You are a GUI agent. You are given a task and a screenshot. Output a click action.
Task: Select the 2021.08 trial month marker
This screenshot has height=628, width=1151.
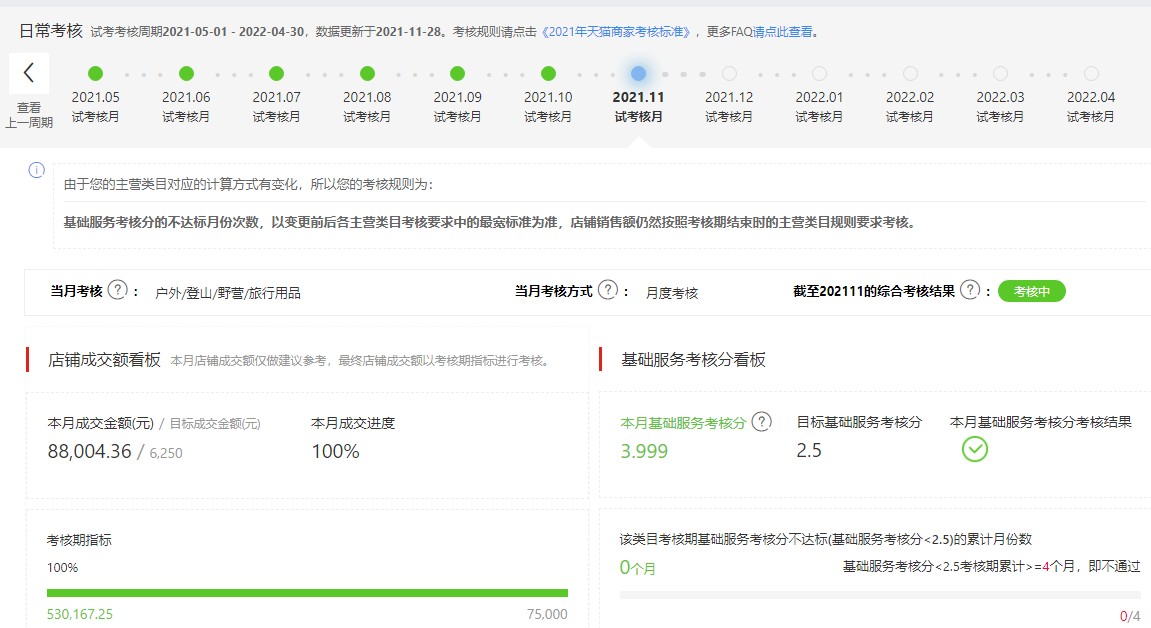tap(367, 73)
